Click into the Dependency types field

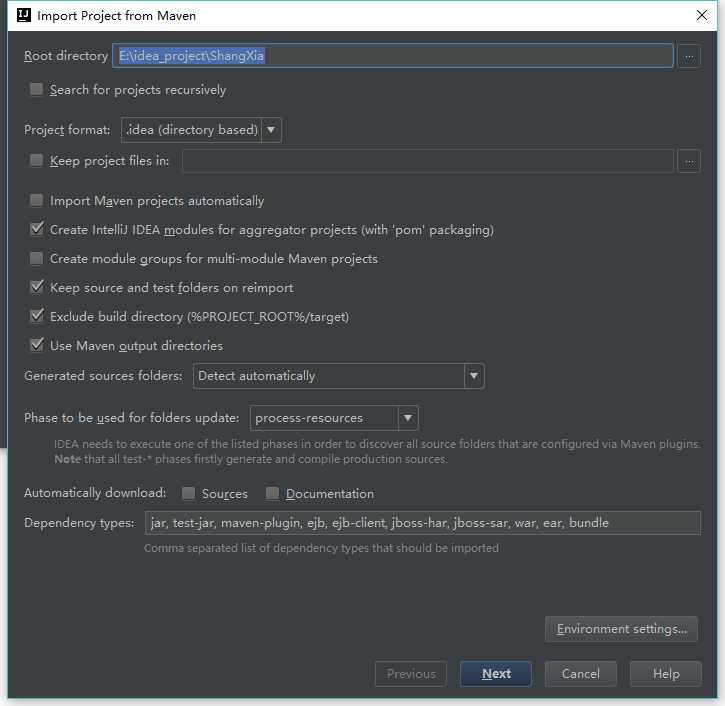pyautogui.click(x=422, y=523)
